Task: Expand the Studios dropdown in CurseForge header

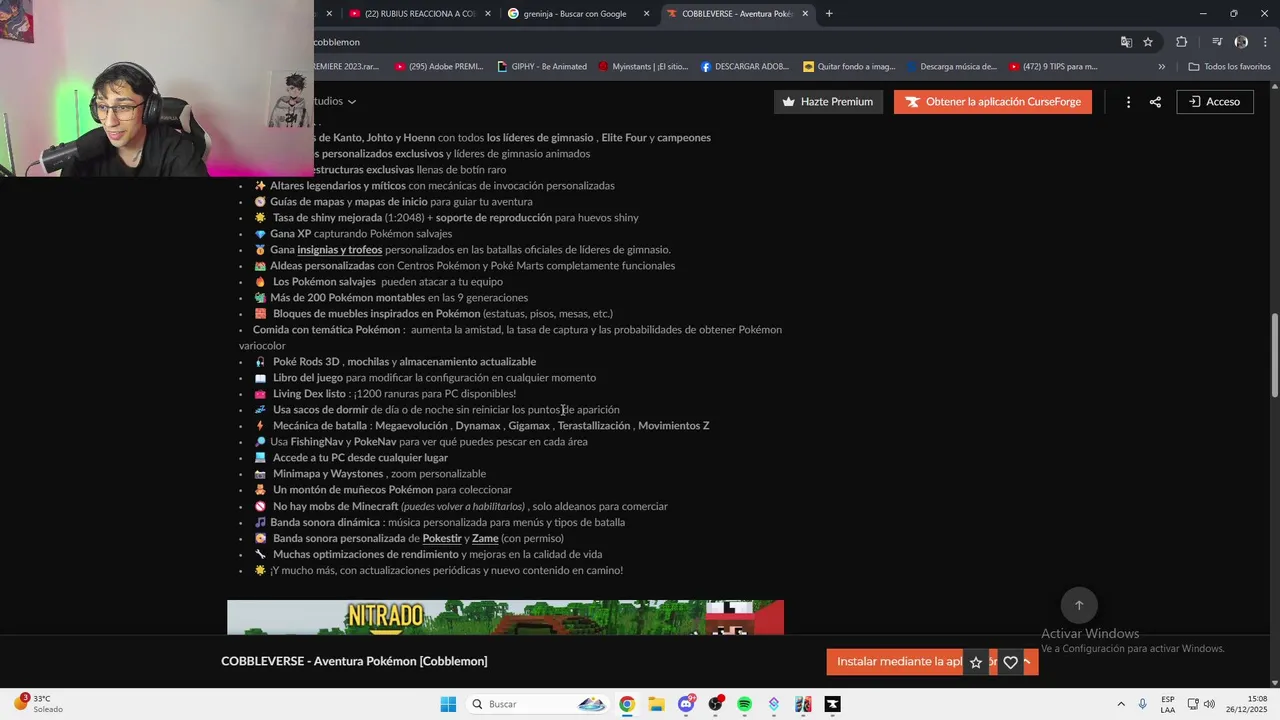Action: [x=334, y=101]
